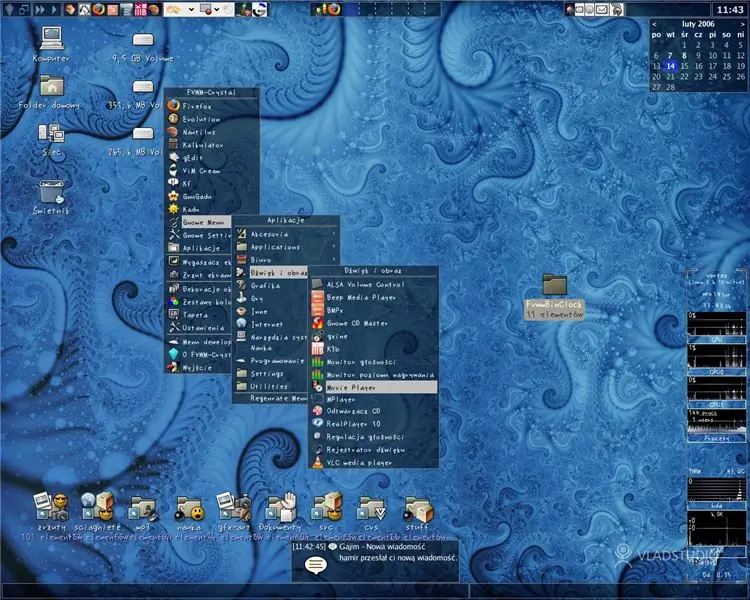Click the knight helmet tray icon
Viewport: 750px width, 600px height.
tap(616, 9)
